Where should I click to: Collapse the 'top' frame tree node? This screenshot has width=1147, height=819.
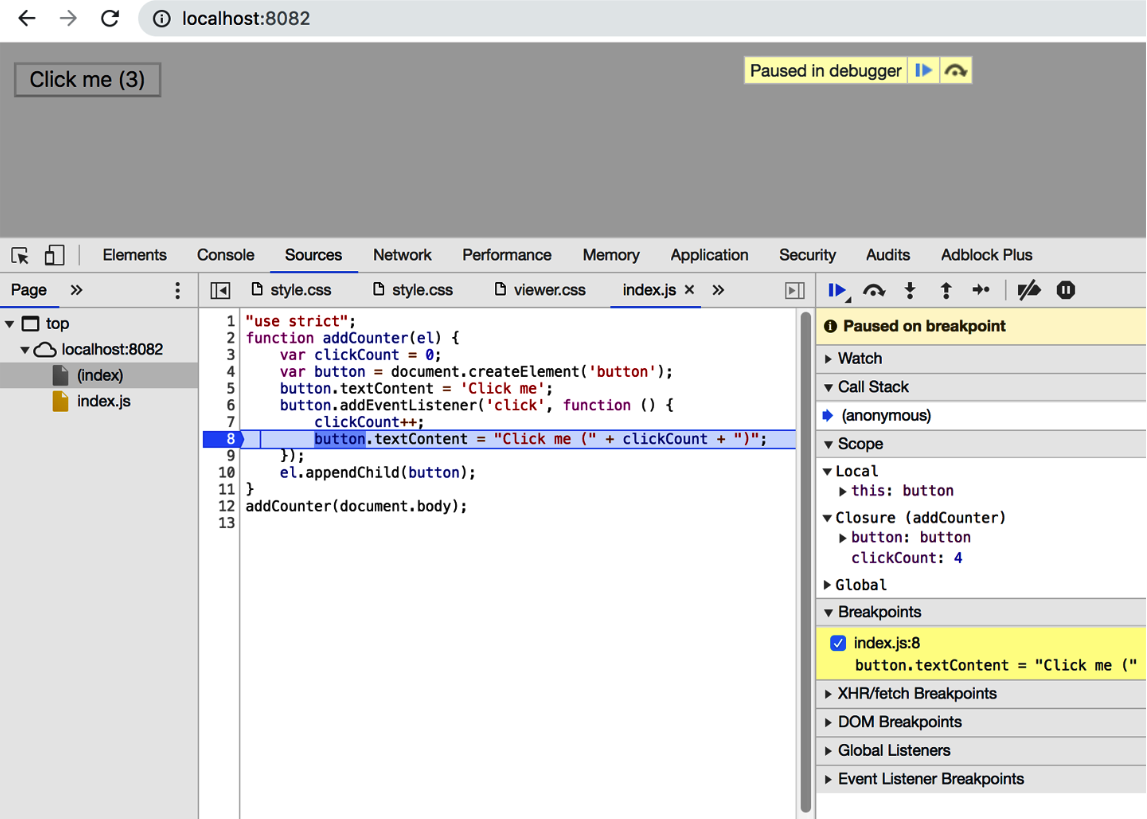click(x=10, y=323)
